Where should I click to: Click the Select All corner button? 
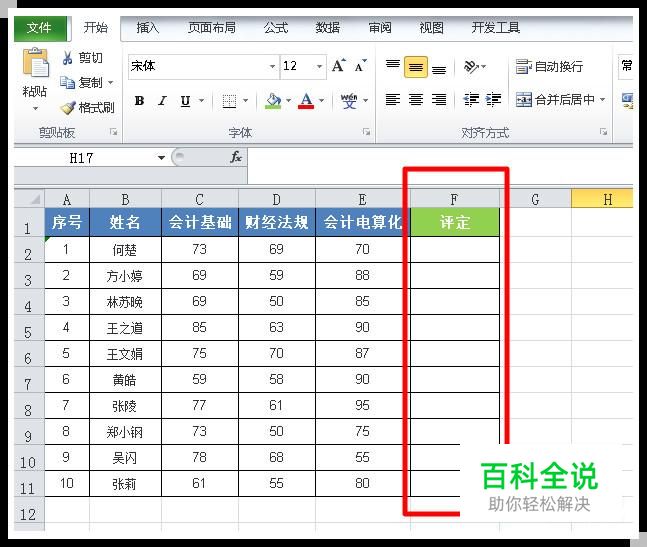click(x=29, y=199)
